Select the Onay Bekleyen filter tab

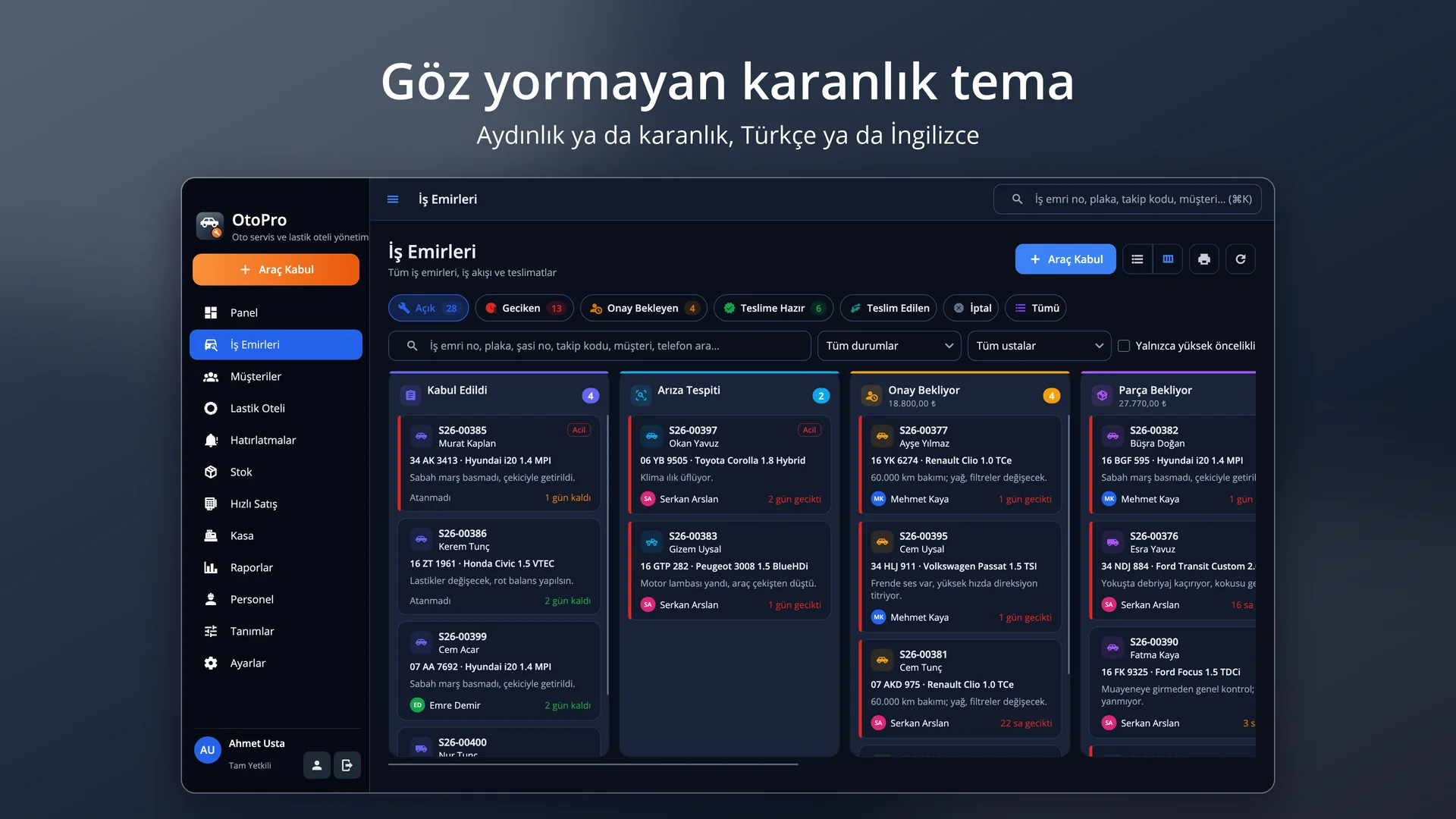(644, 308)
